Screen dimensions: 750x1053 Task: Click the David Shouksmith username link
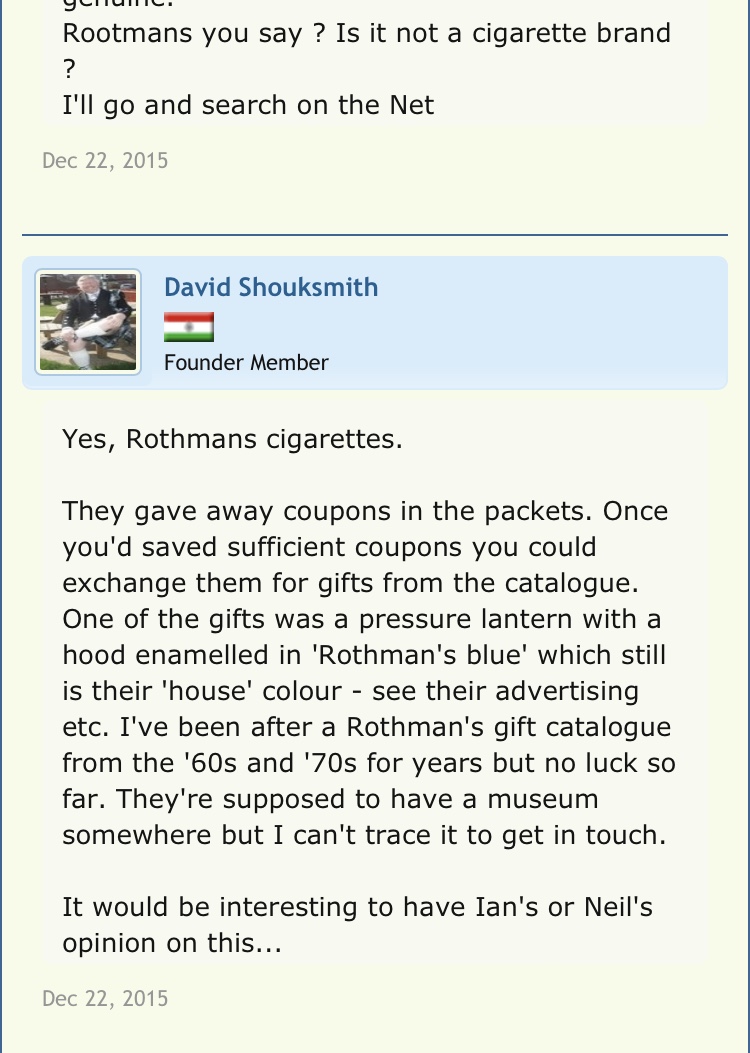click(x=270, y=288)
